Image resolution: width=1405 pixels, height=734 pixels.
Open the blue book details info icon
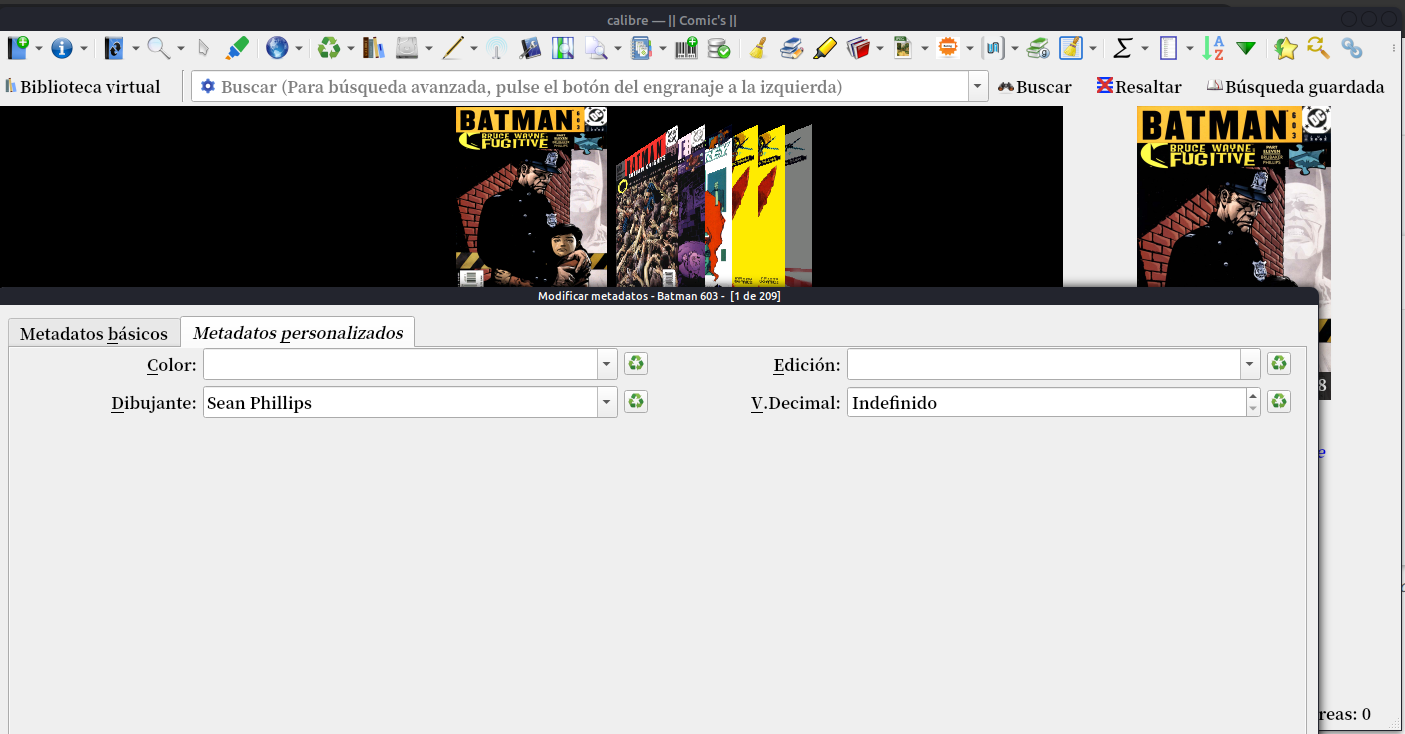coord(62,47)
